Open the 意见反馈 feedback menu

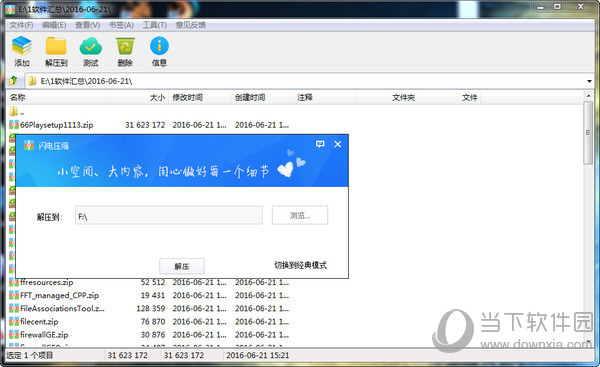(191, 25)
